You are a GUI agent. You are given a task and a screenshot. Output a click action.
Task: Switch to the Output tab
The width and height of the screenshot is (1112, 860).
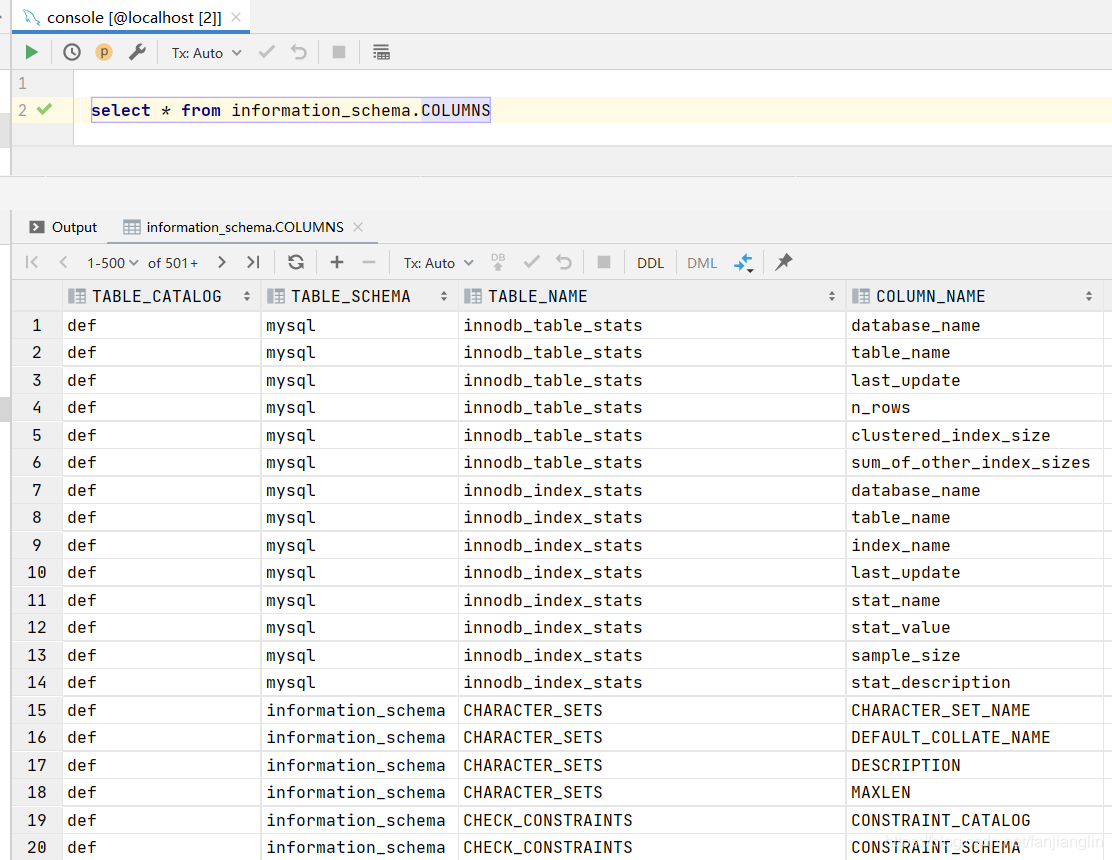tap(62, 228)
